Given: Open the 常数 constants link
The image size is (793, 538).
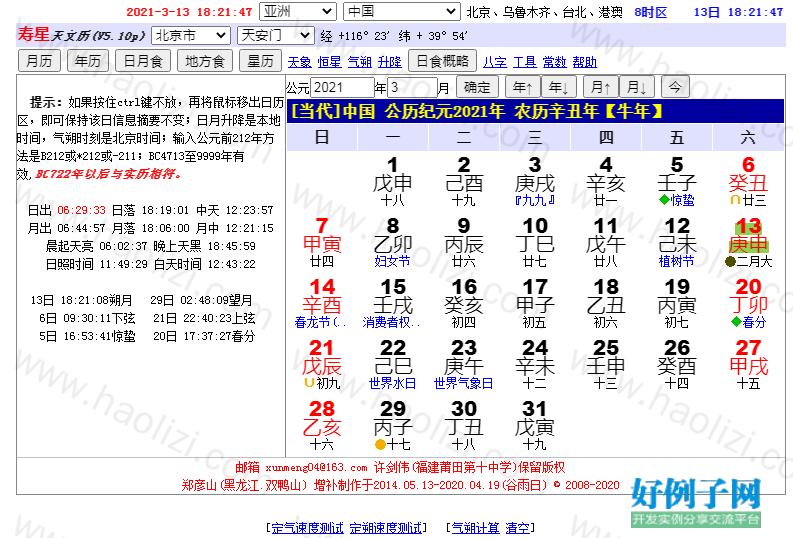Looking at the screenshot, I should pyautogui.click(x=555, y=62).
